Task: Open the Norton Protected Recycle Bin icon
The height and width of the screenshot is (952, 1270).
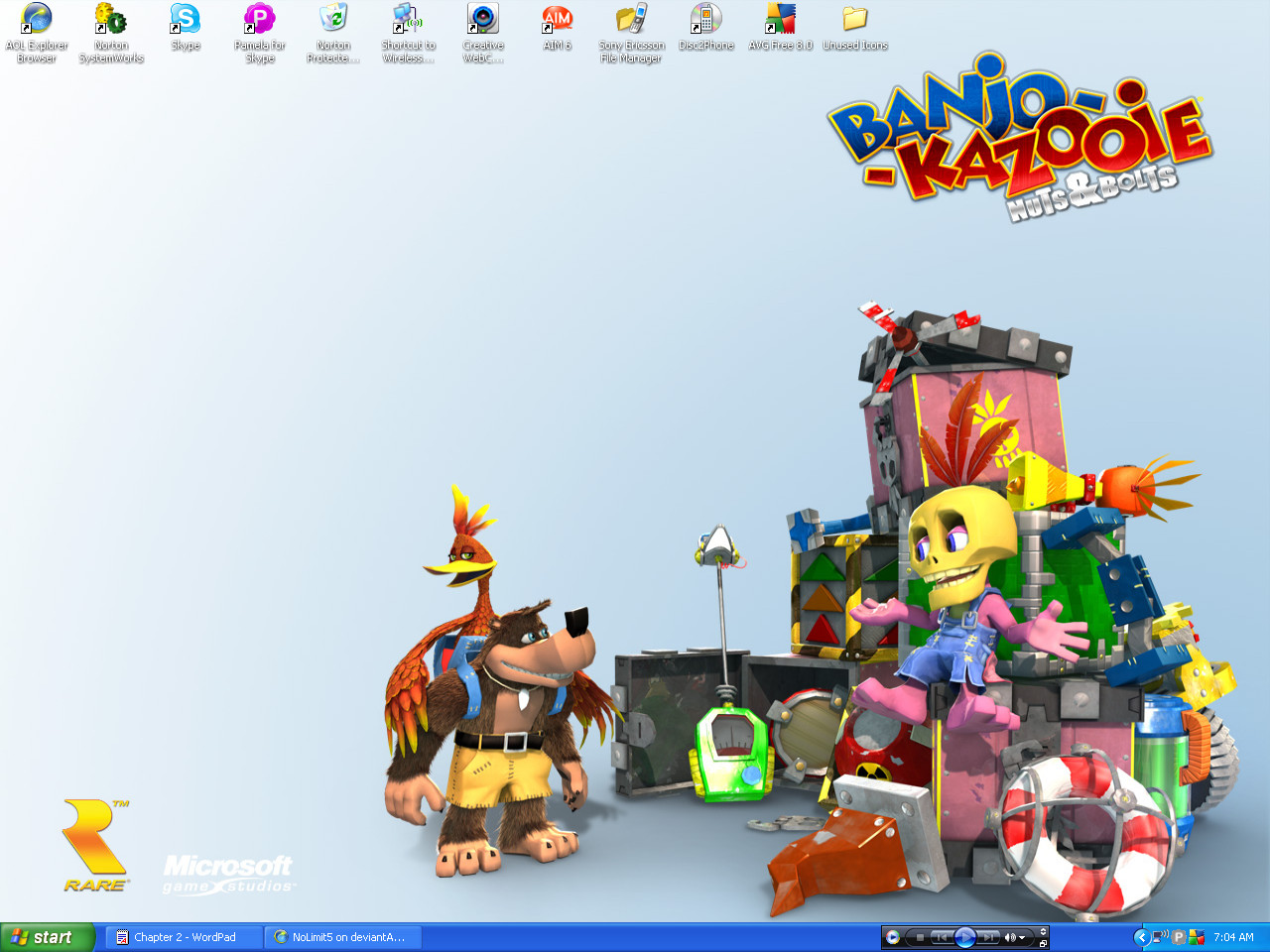Action: 334,33
